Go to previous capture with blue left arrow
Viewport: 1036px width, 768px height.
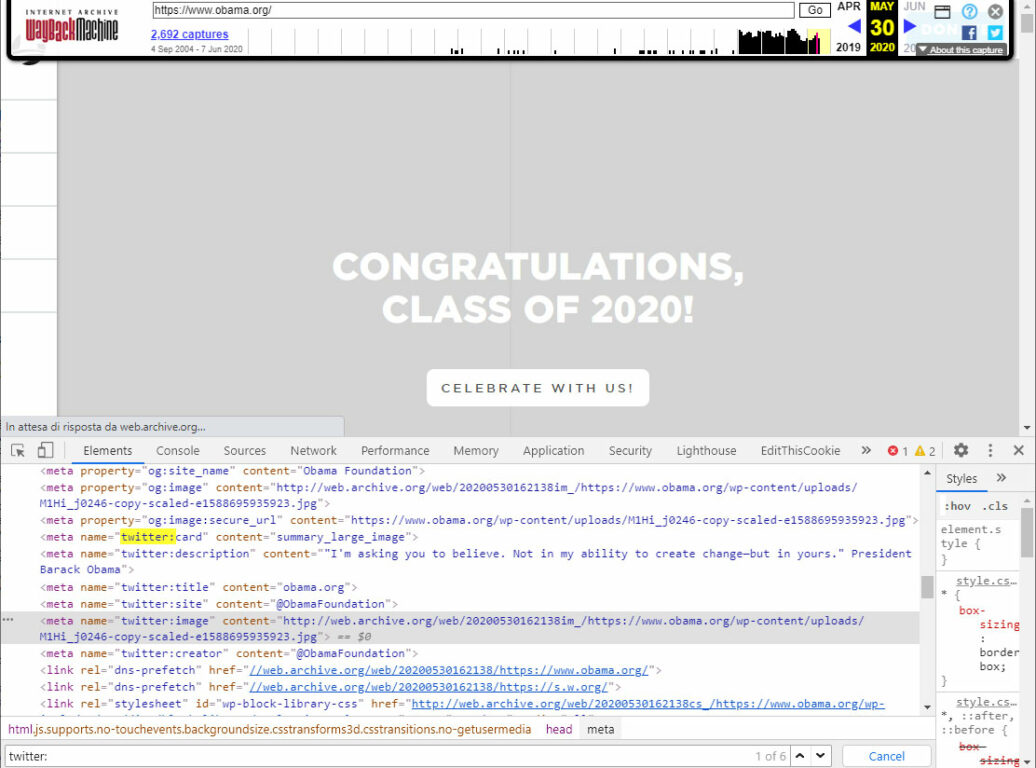pyautogui.click(x=854, y=26)
